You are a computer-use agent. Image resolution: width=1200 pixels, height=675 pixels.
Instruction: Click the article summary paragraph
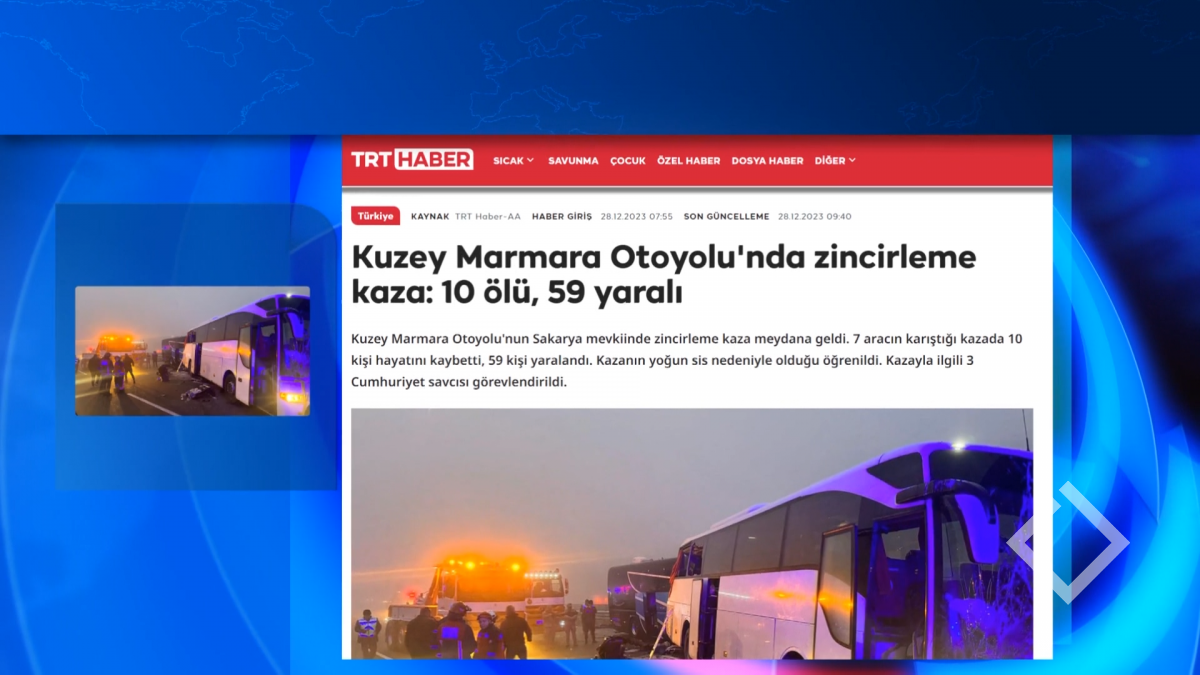coord(685,360)
